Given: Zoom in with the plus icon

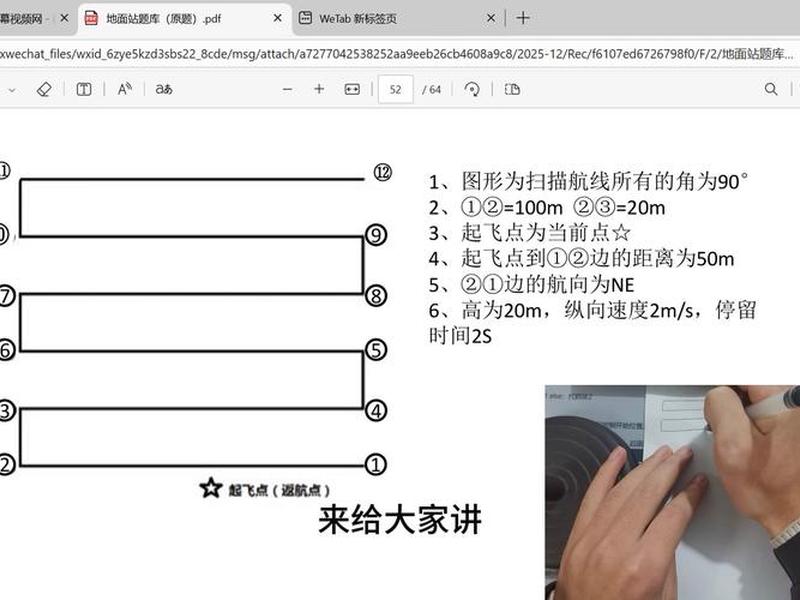Looking at the screenshot, I should point(319,89).
